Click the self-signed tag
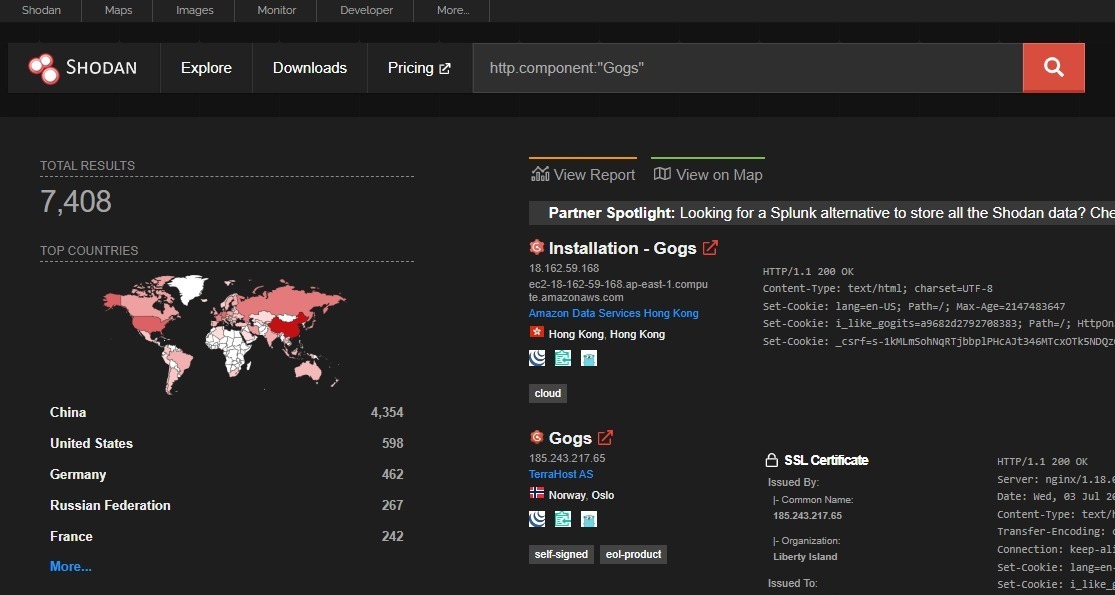Viewport: 1115px width, 595px height. tap(561, 554)
